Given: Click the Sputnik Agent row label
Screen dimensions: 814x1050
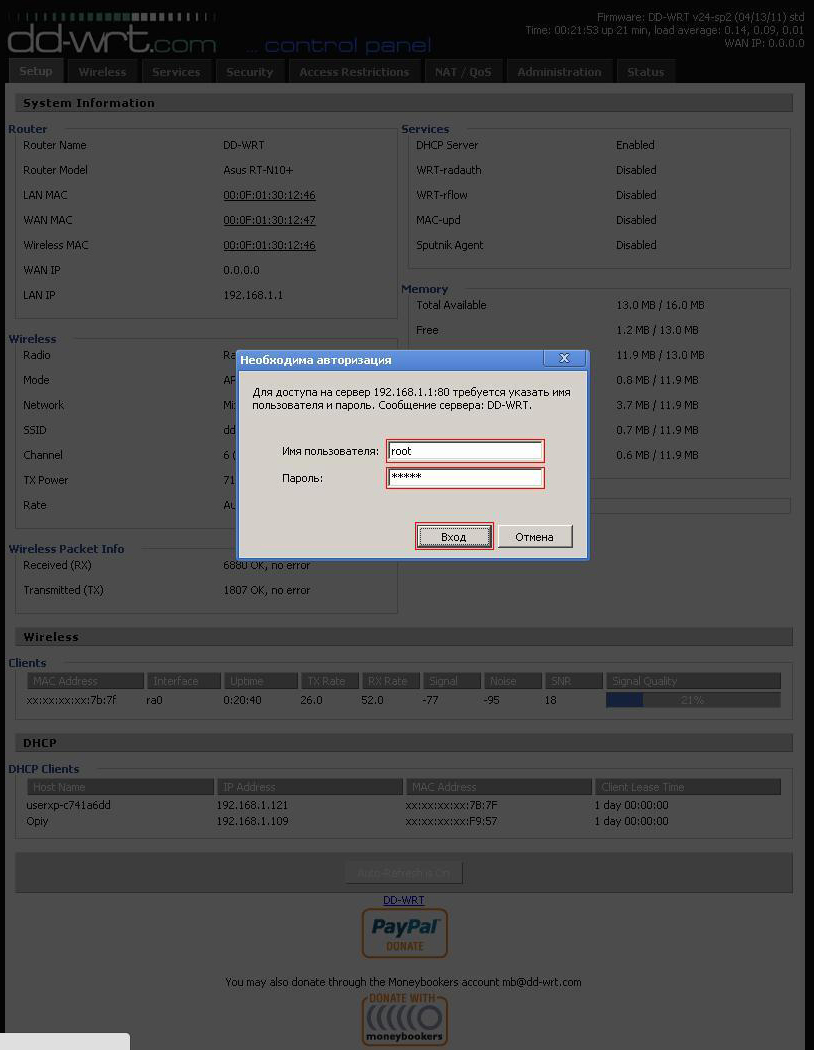Looking at the screenshot, I should pyautogui.click(x=450, y=245).
